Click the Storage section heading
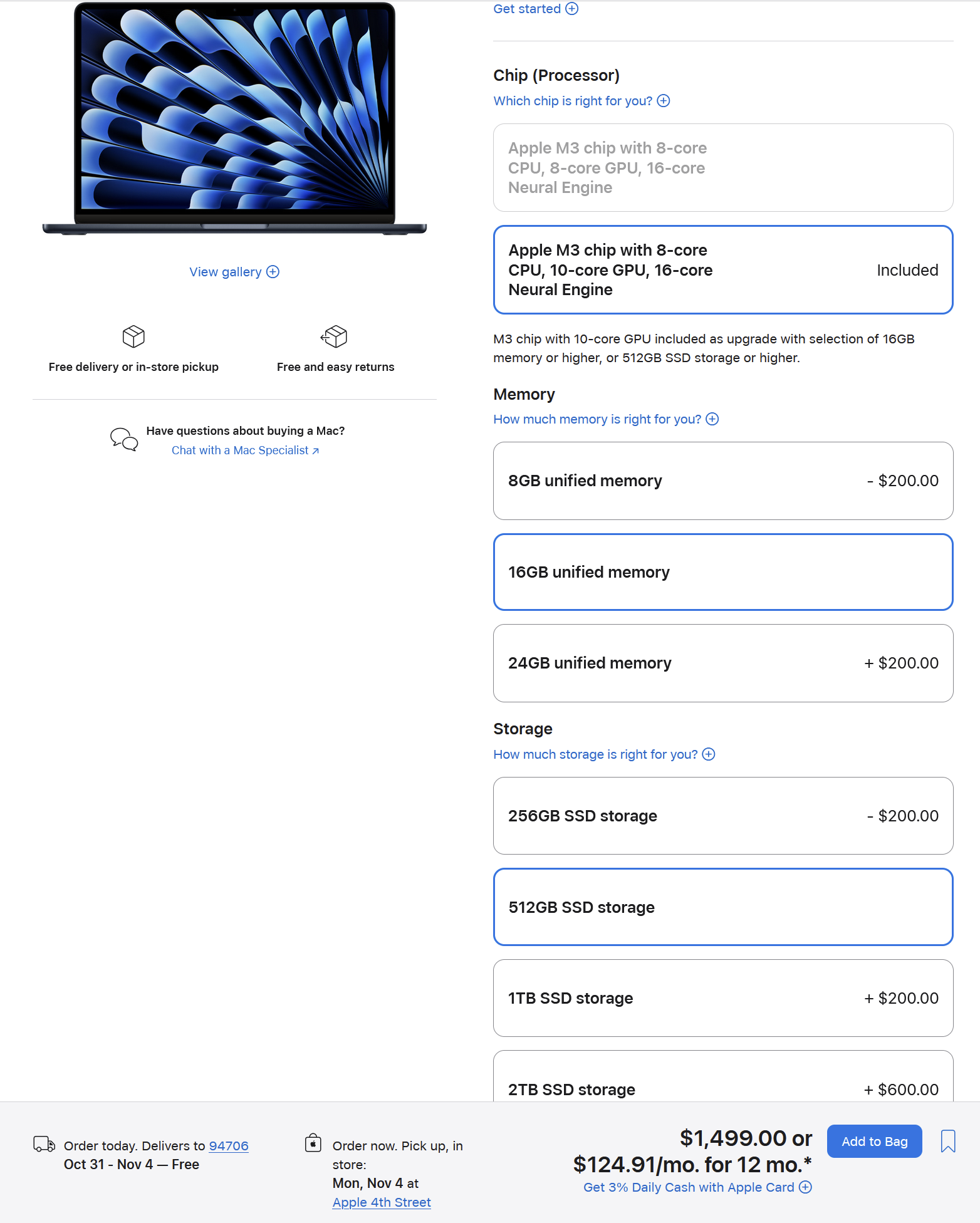Screen dimensions: 980x1223 pyautogui.click(x=523, y=729)
